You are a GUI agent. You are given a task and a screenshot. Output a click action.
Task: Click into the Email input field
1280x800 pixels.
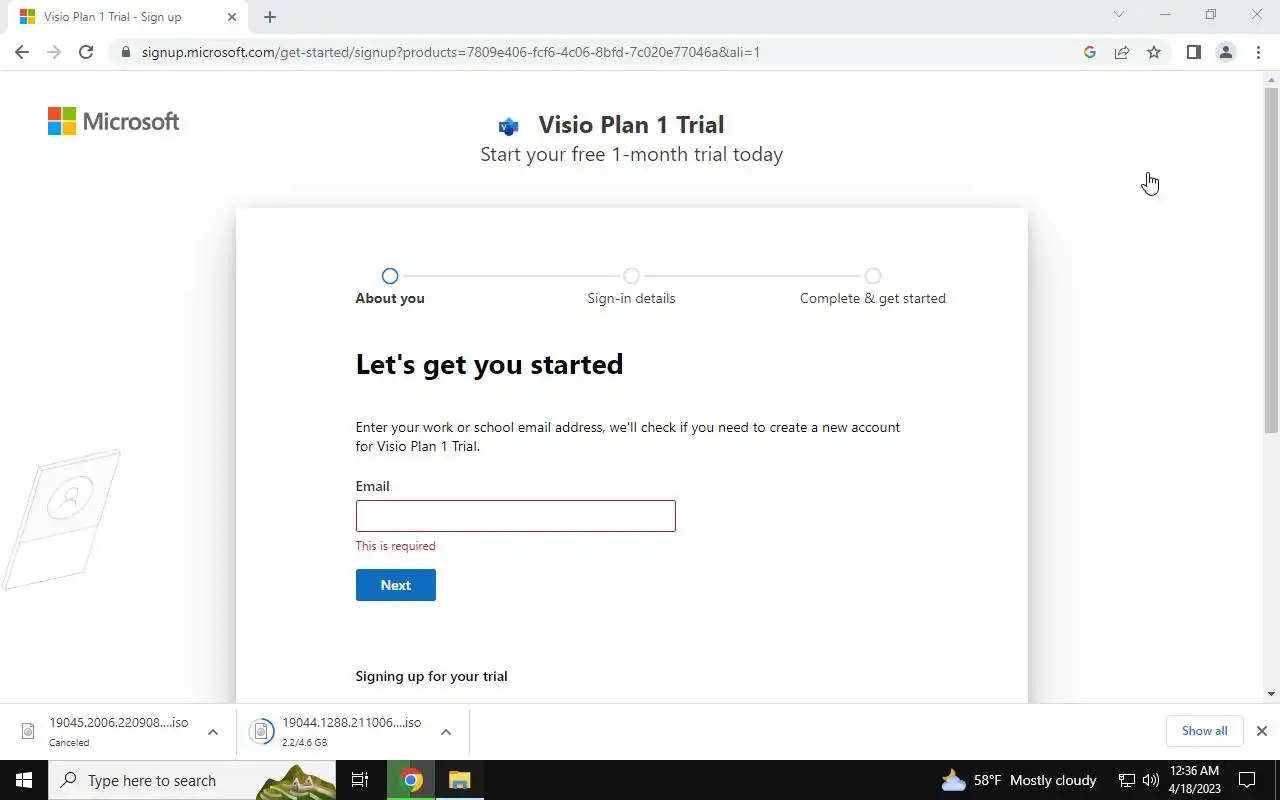tap(516, 516)
